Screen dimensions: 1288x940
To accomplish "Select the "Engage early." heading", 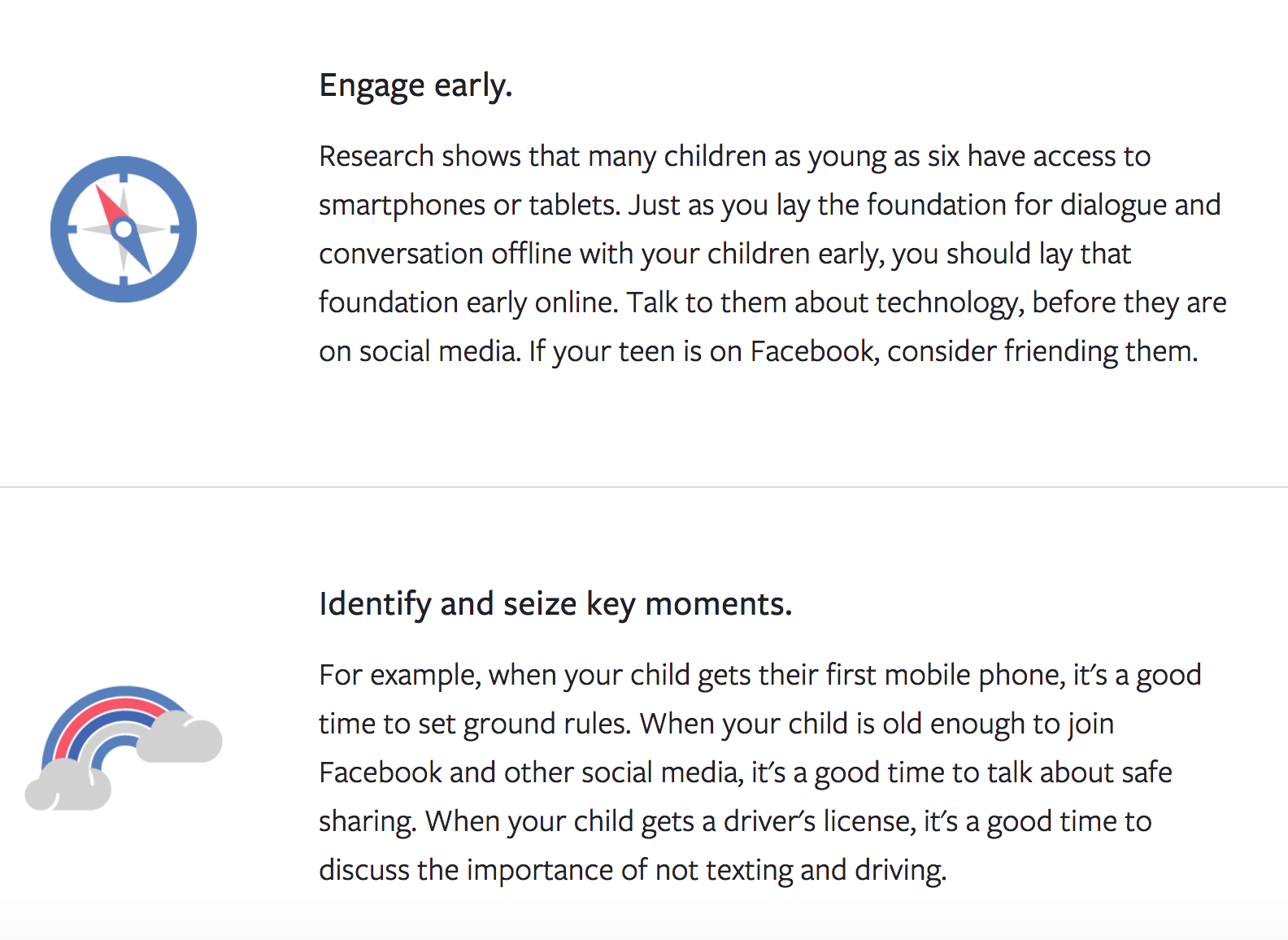I will click(x=416, y=86).
